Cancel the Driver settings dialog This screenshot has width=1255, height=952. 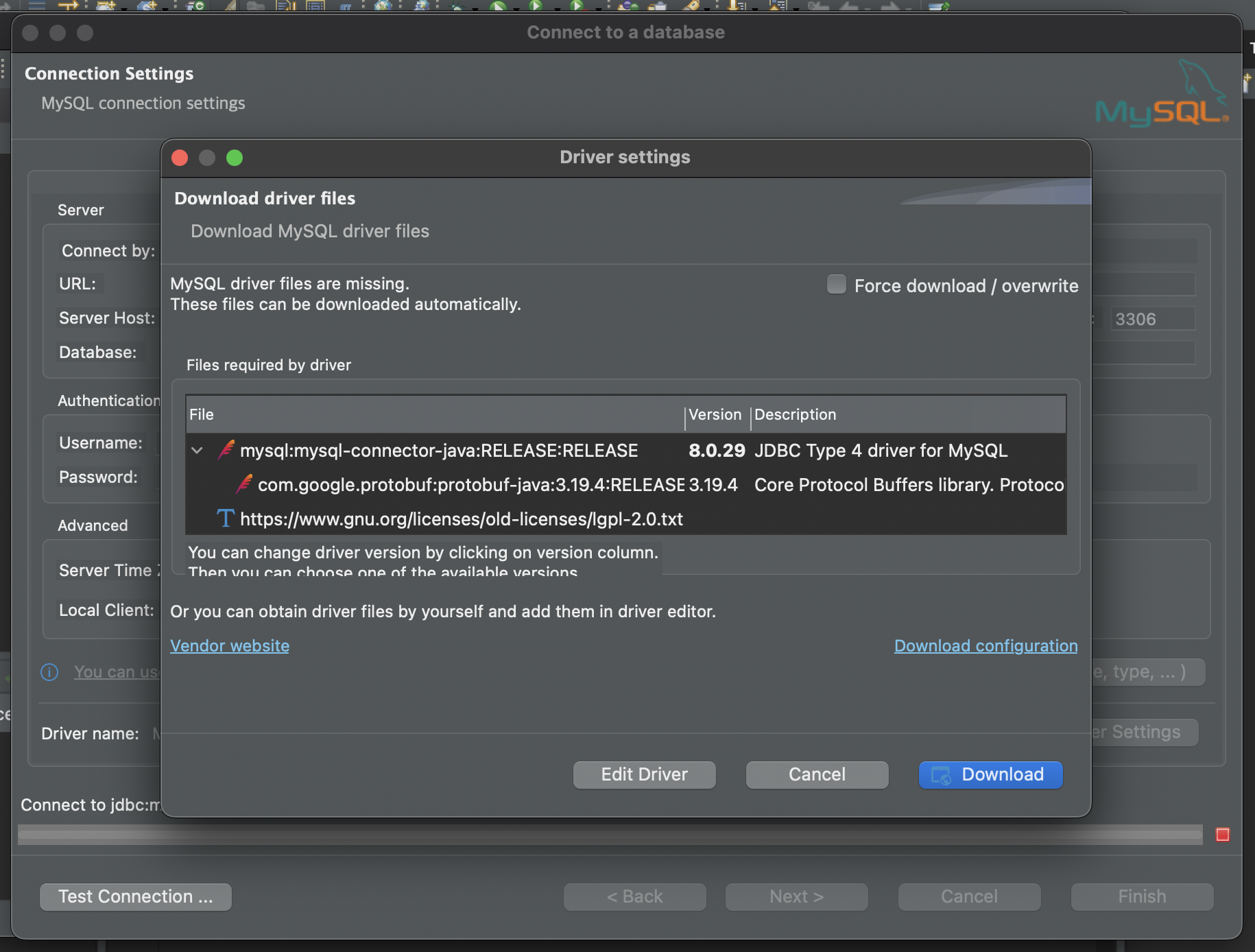point(817,775)
